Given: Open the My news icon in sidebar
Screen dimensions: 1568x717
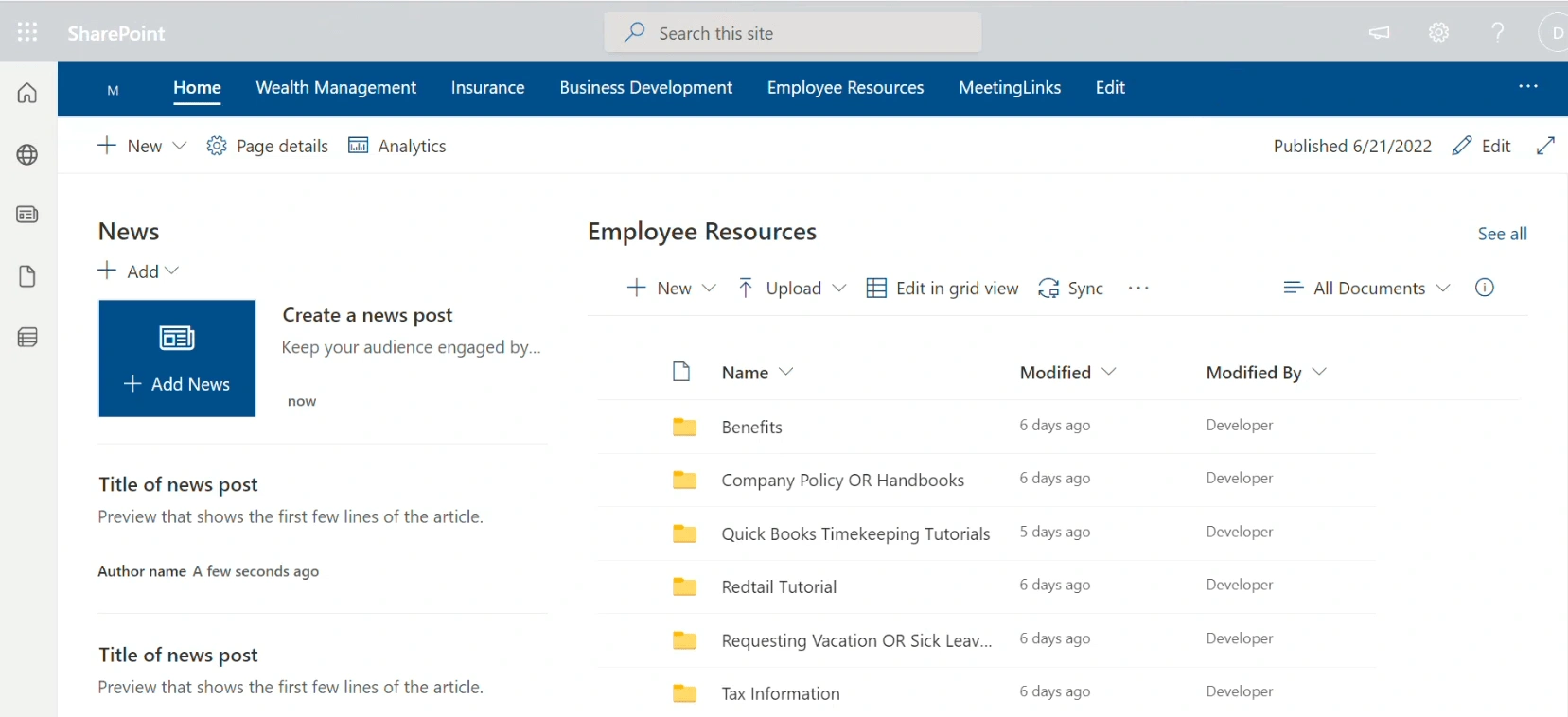Looking at the screenshot, I should click(27, 215).
